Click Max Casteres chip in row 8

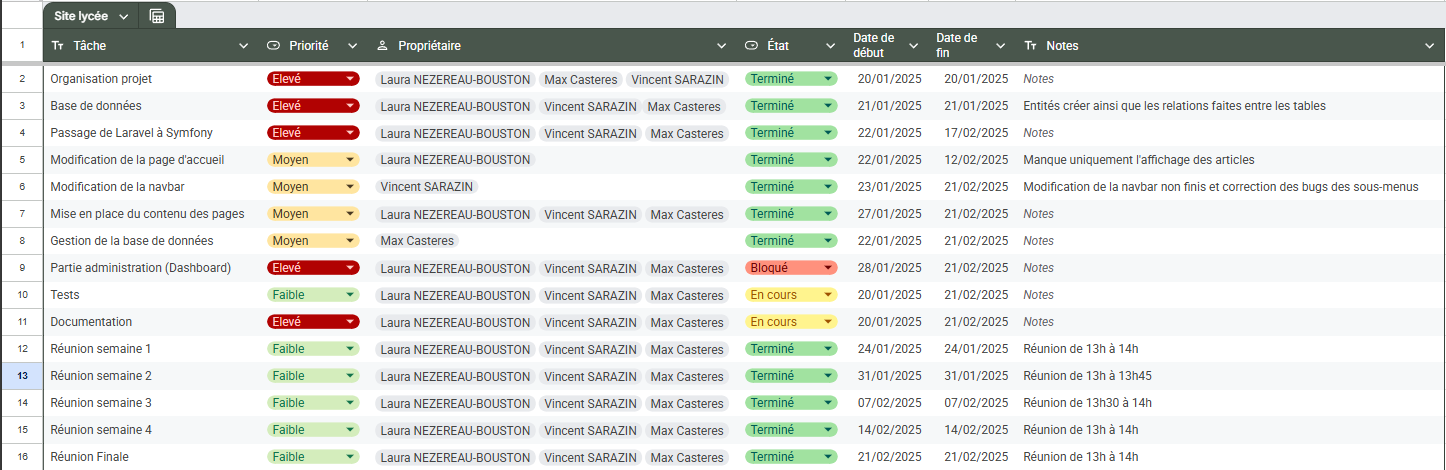(x=418, y=241)
